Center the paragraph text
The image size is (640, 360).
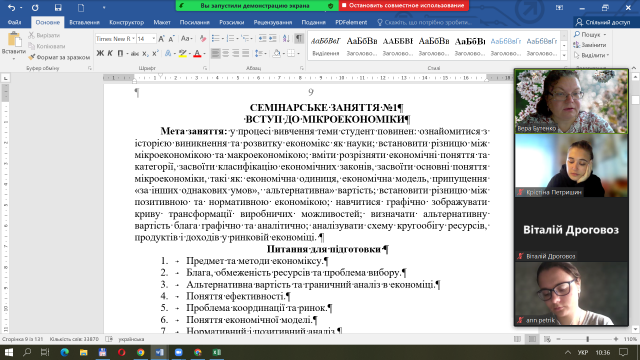pos(226,53)
